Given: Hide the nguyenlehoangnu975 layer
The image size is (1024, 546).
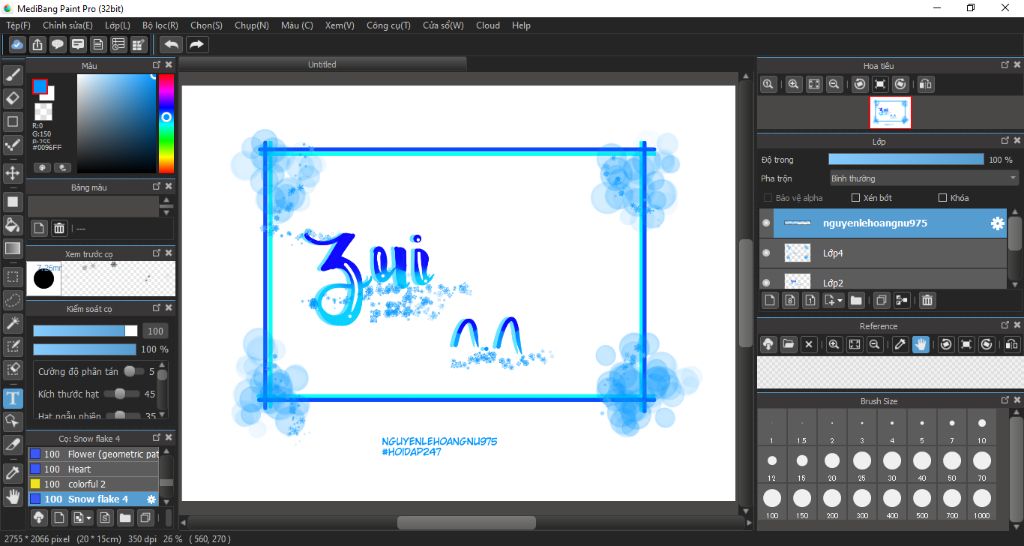Looking at the screenshot, I should (x=766, y=223).
